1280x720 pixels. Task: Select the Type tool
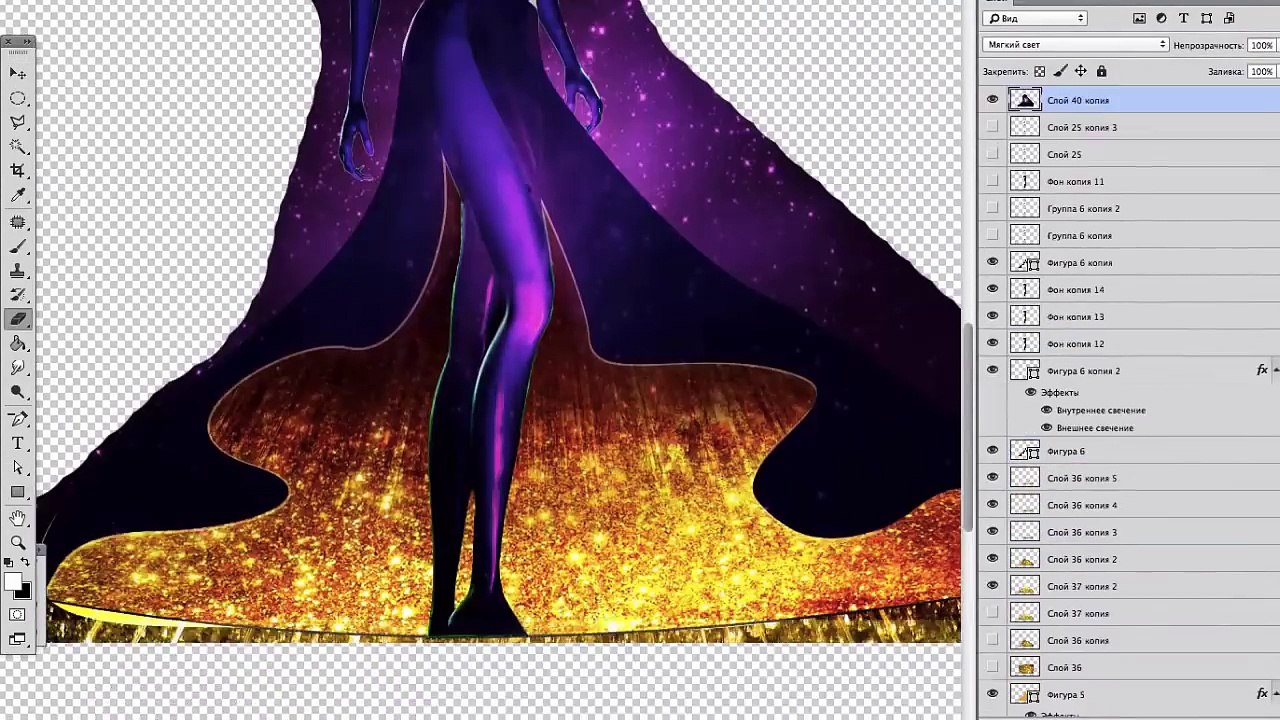pyautogui.click(x=18, y=443)
